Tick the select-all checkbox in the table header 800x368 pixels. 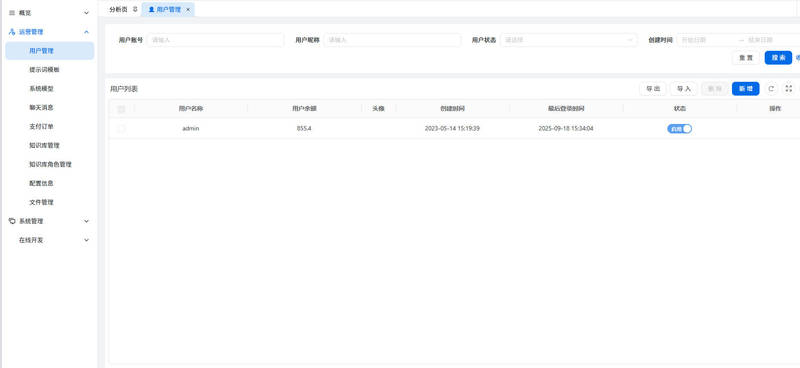pyautogui.click(x=121, y=109)
